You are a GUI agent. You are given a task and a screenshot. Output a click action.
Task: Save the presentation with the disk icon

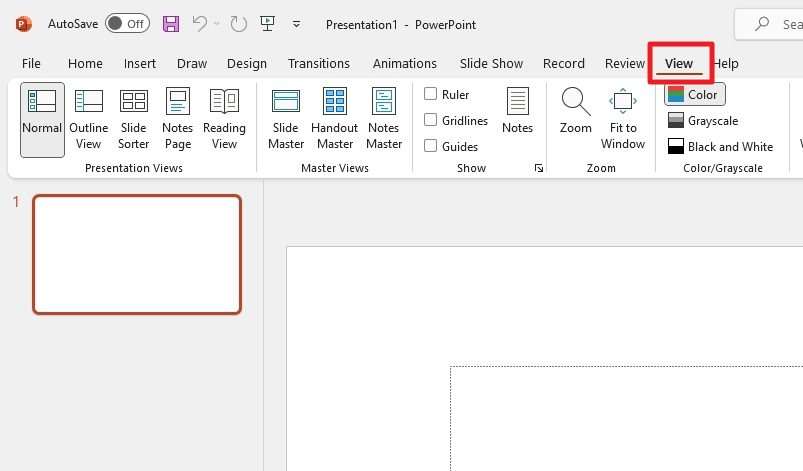(x=171, y=24)
